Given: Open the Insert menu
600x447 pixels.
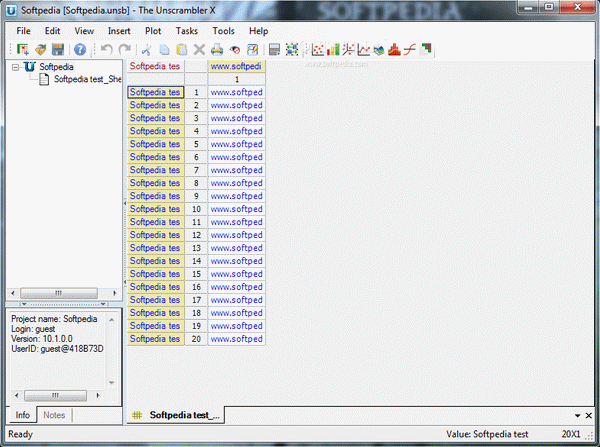Looking at the screenshot, I should 119,31.
